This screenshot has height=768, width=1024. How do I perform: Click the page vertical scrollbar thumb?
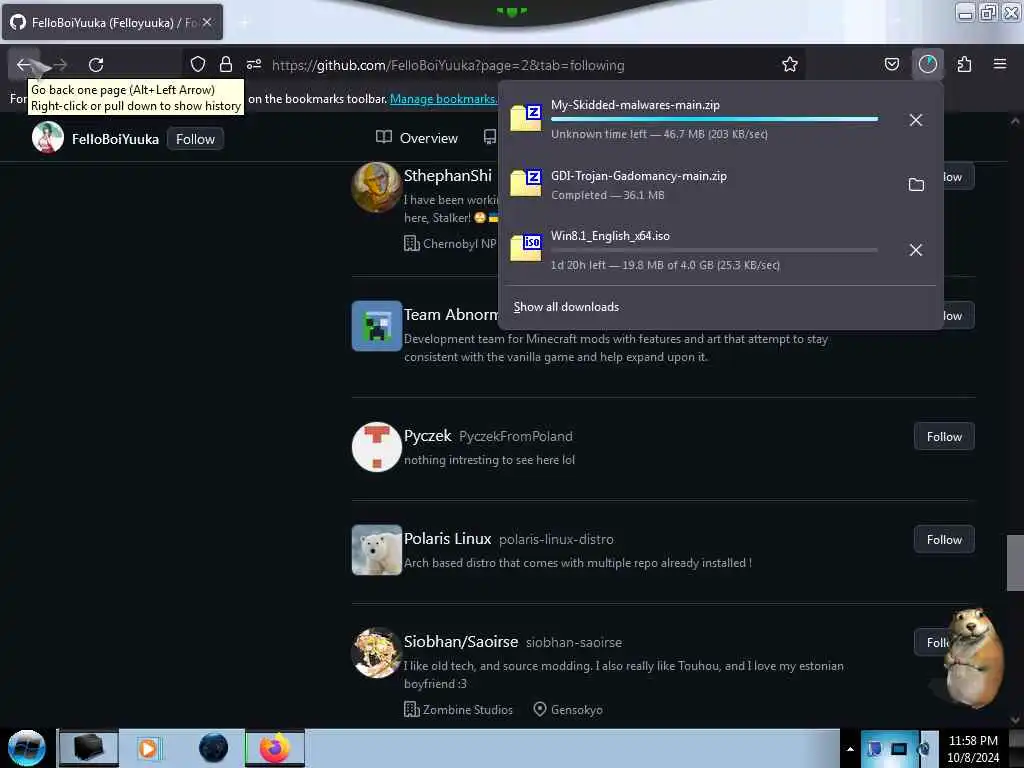1015,562
